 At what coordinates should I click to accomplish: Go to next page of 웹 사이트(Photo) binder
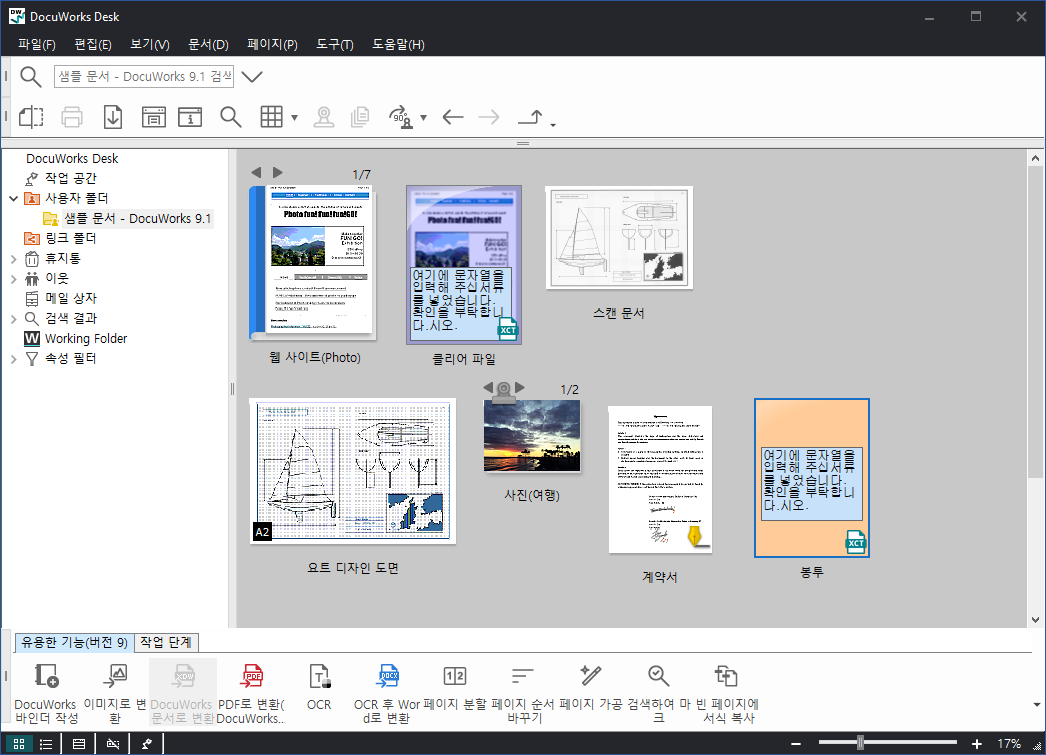[x=278, y=173]
